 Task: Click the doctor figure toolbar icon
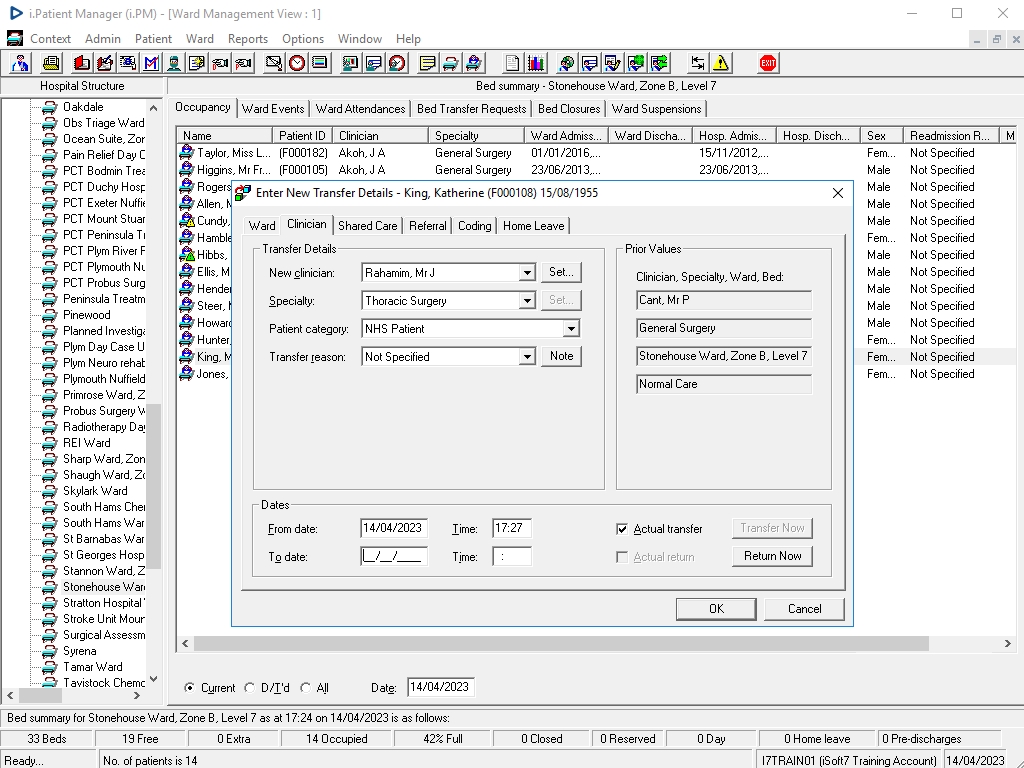(x=20, y=63)
